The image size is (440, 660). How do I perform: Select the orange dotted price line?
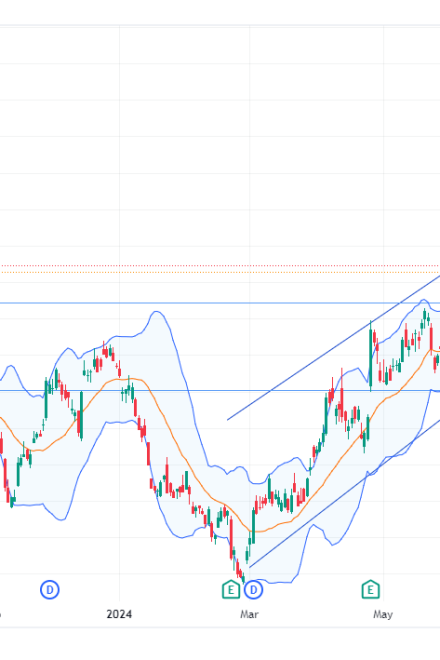pyautogui.click(x=219, y=272)
